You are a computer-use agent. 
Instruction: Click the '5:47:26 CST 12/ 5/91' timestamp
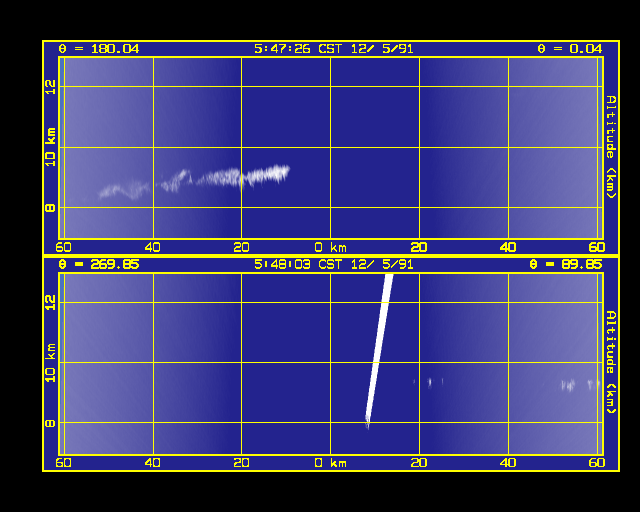(333, 49)
